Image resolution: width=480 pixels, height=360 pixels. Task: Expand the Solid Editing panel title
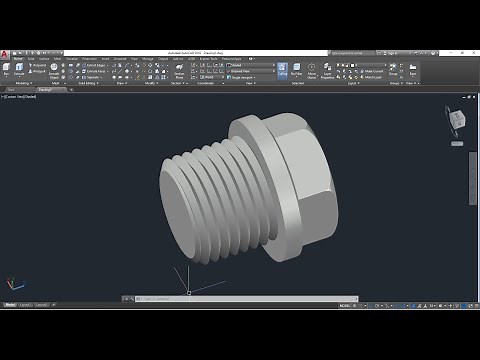coord(88,83)
